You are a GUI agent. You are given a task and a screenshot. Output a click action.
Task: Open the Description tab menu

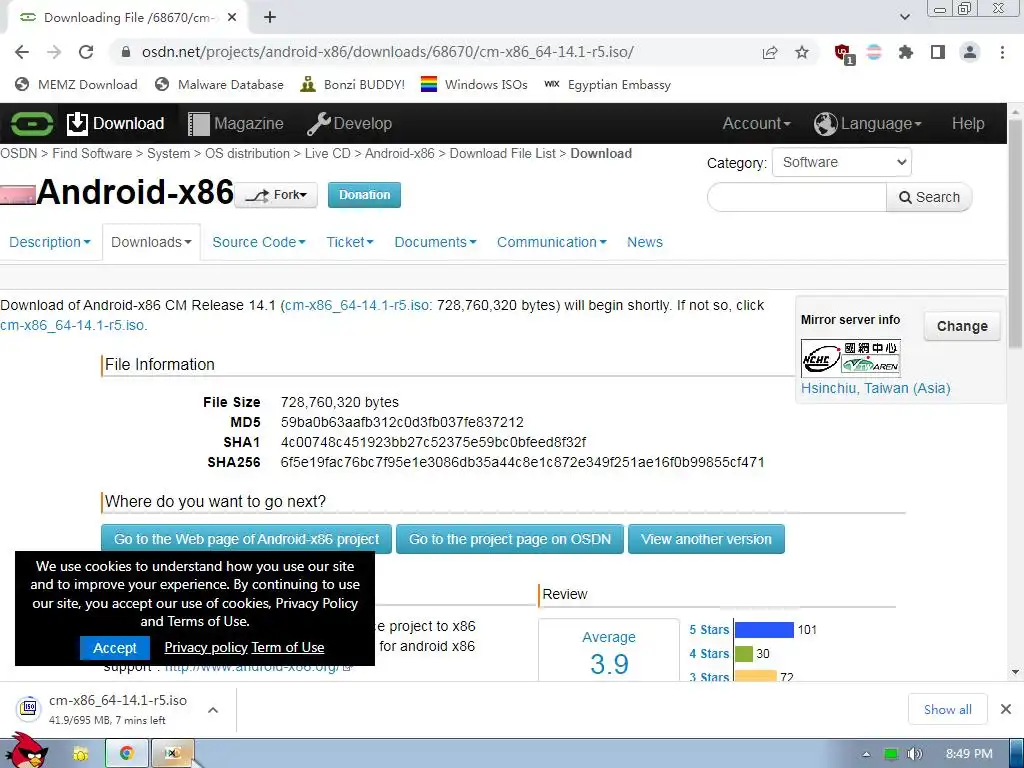[x=50, y=242]
